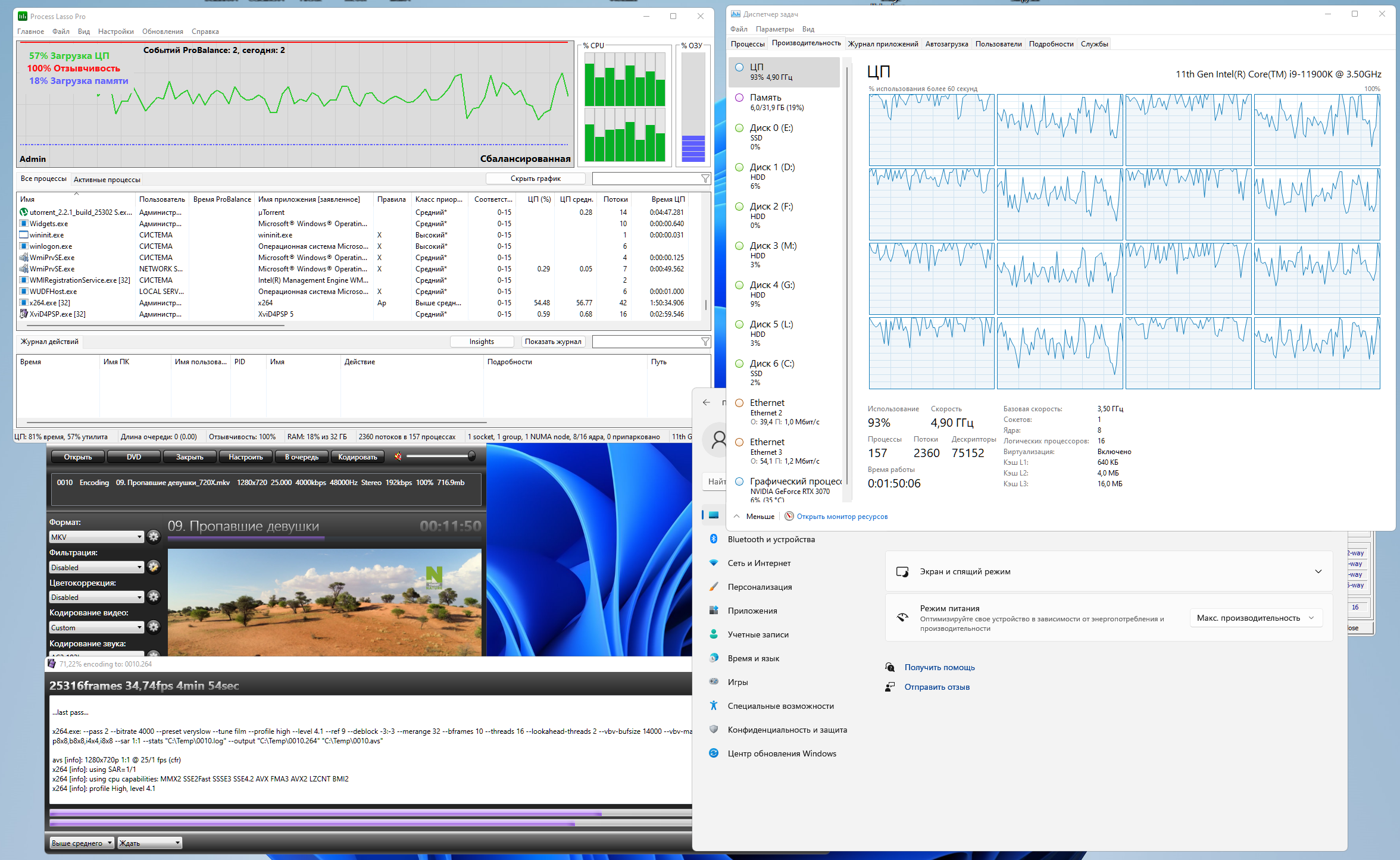Click the Открыть монитор ресурсов link
The width and height of the screenshot is (1400, 860).
[x=842, y=517]
